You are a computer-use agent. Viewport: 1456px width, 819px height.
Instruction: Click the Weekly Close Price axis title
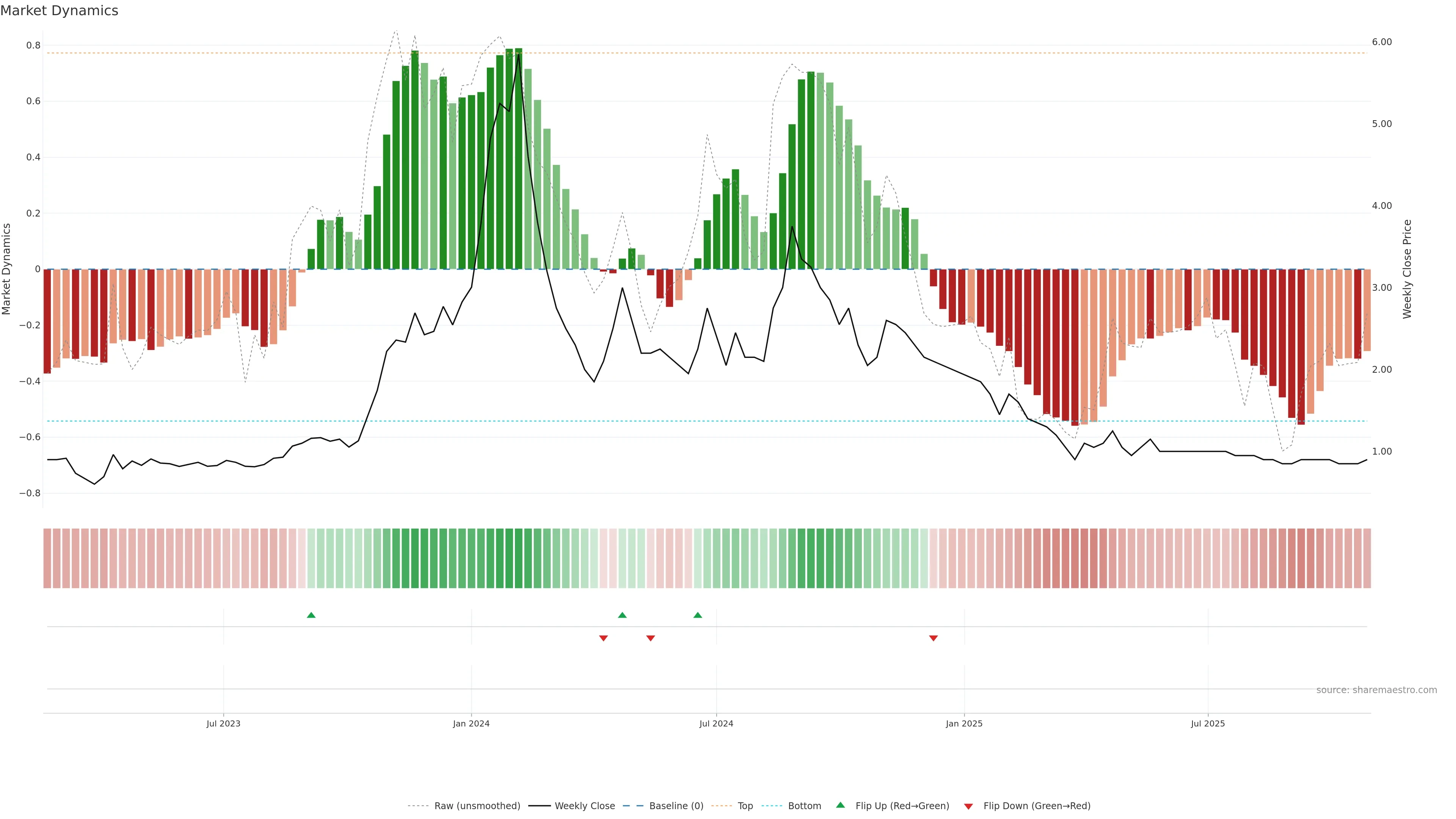1407,269
